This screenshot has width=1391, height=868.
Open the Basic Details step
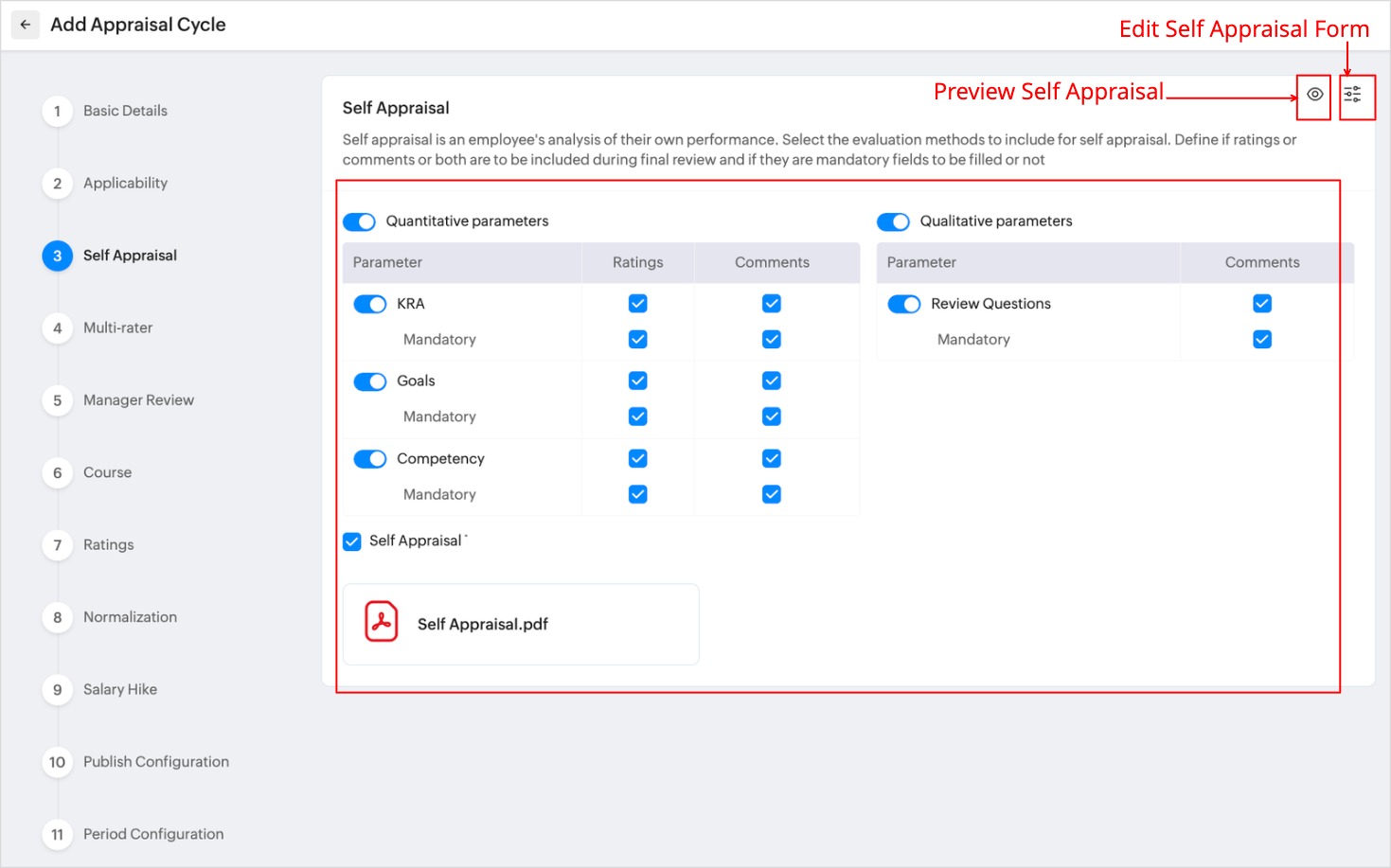coord(125,111)
